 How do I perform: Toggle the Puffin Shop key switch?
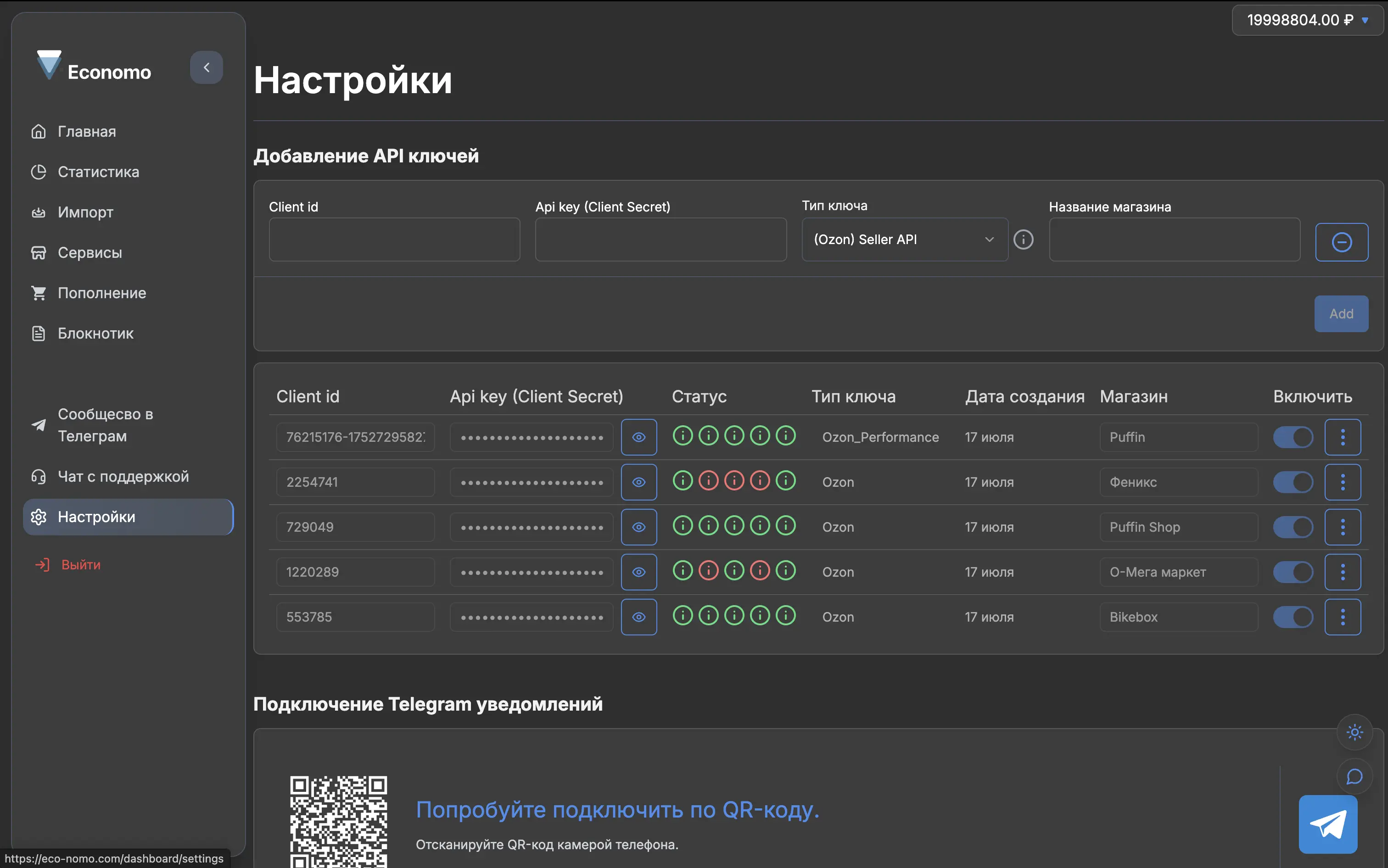pos(1293,528)
